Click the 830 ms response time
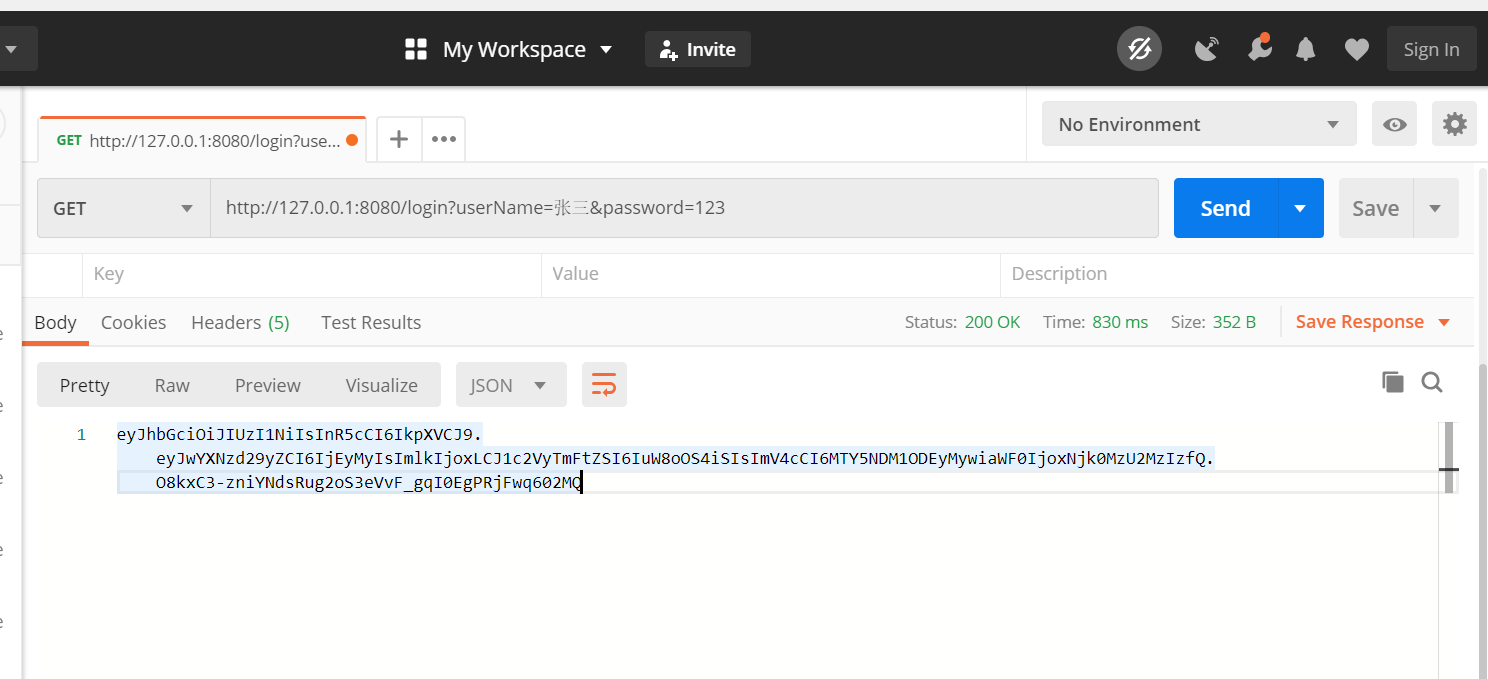Image resolution: width=1488 pixels, height=679 pixels. 1120,322
